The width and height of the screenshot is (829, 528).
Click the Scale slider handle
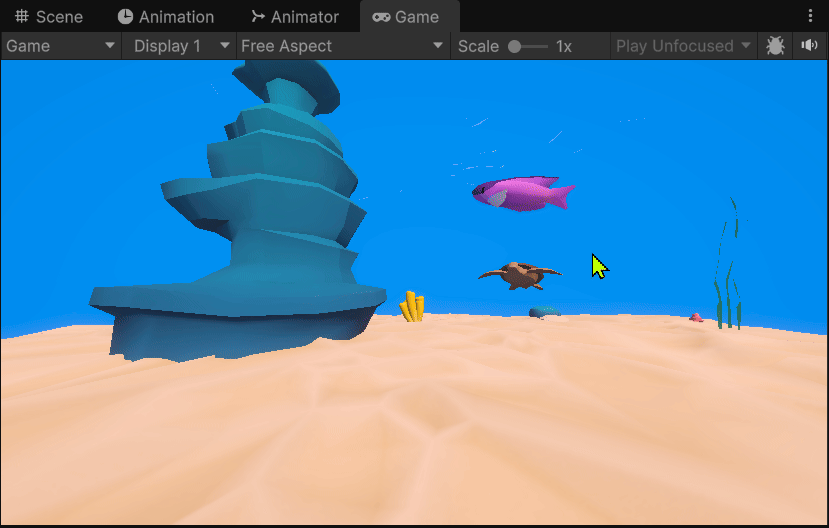pos(514,46)
